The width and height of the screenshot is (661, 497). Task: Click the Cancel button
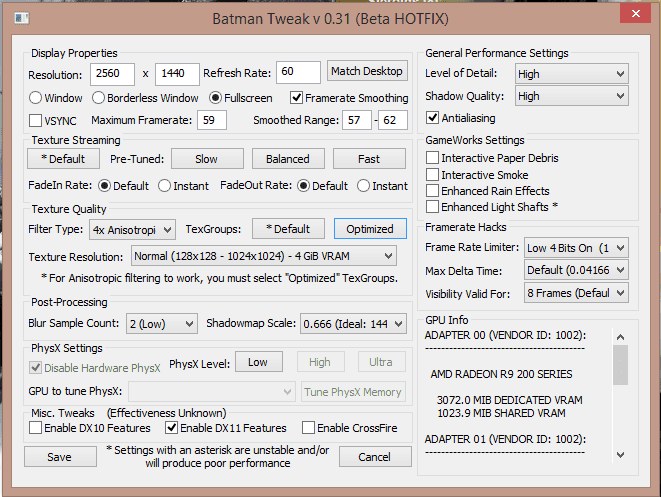point(375,456)
